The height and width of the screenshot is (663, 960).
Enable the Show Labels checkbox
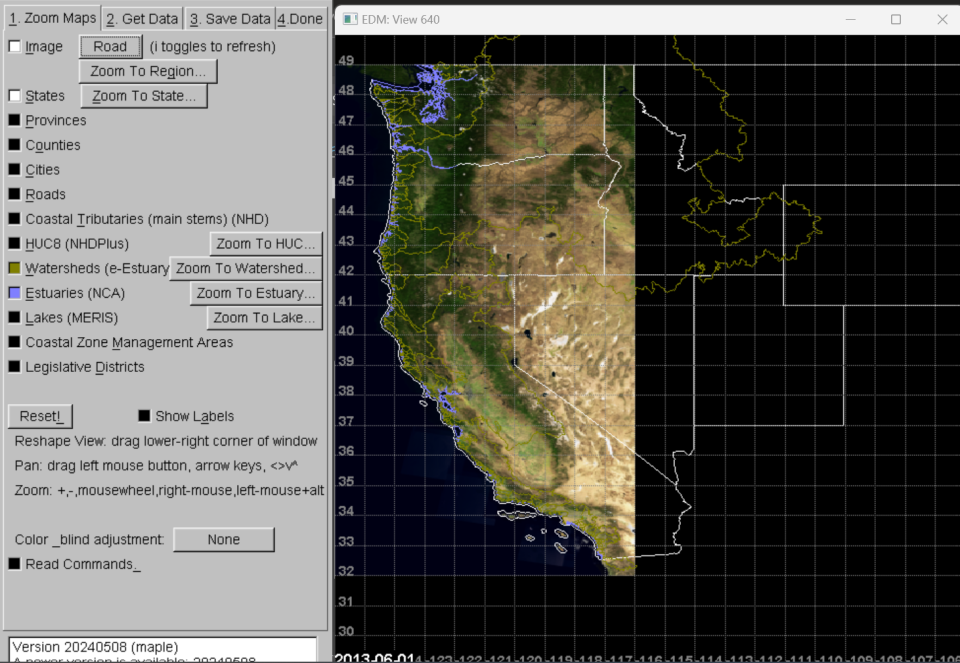point(145,416)
